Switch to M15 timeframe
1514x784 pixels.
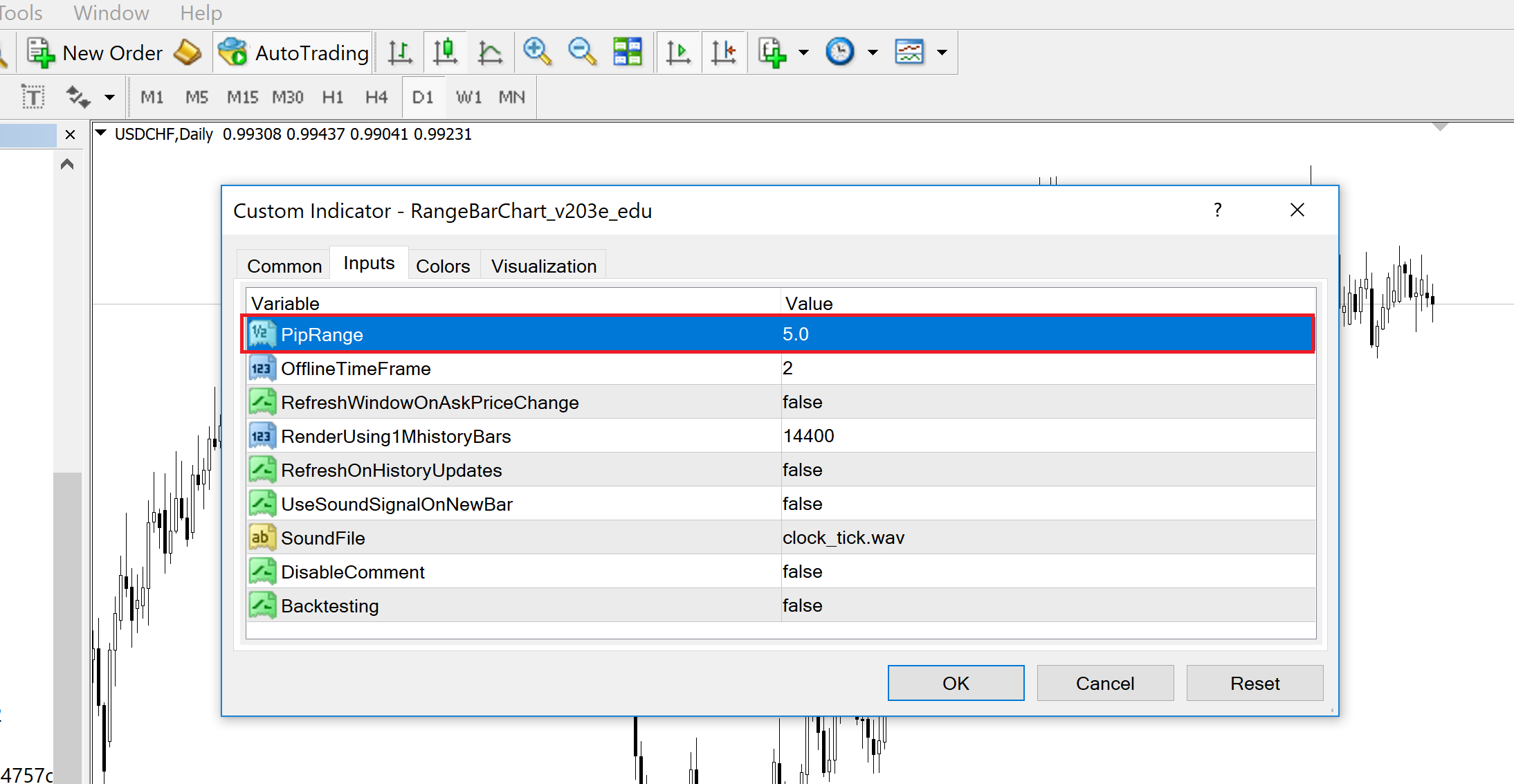[x=242, y=98]
